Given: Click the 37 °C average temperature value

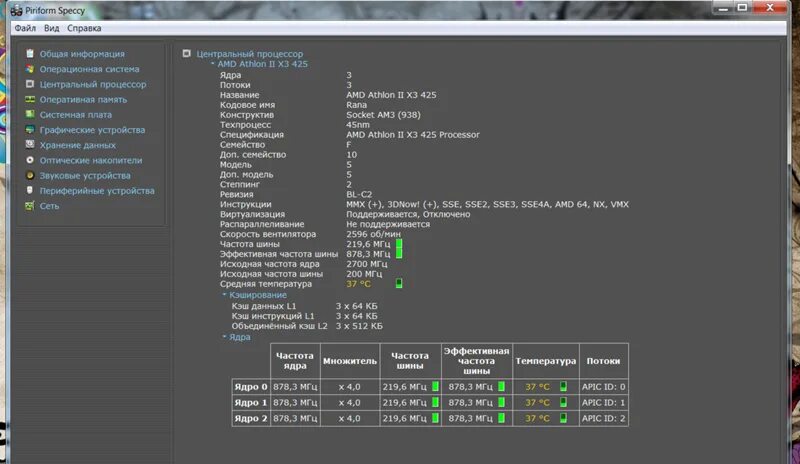Looking at the screenshot, I should point(359,284).
